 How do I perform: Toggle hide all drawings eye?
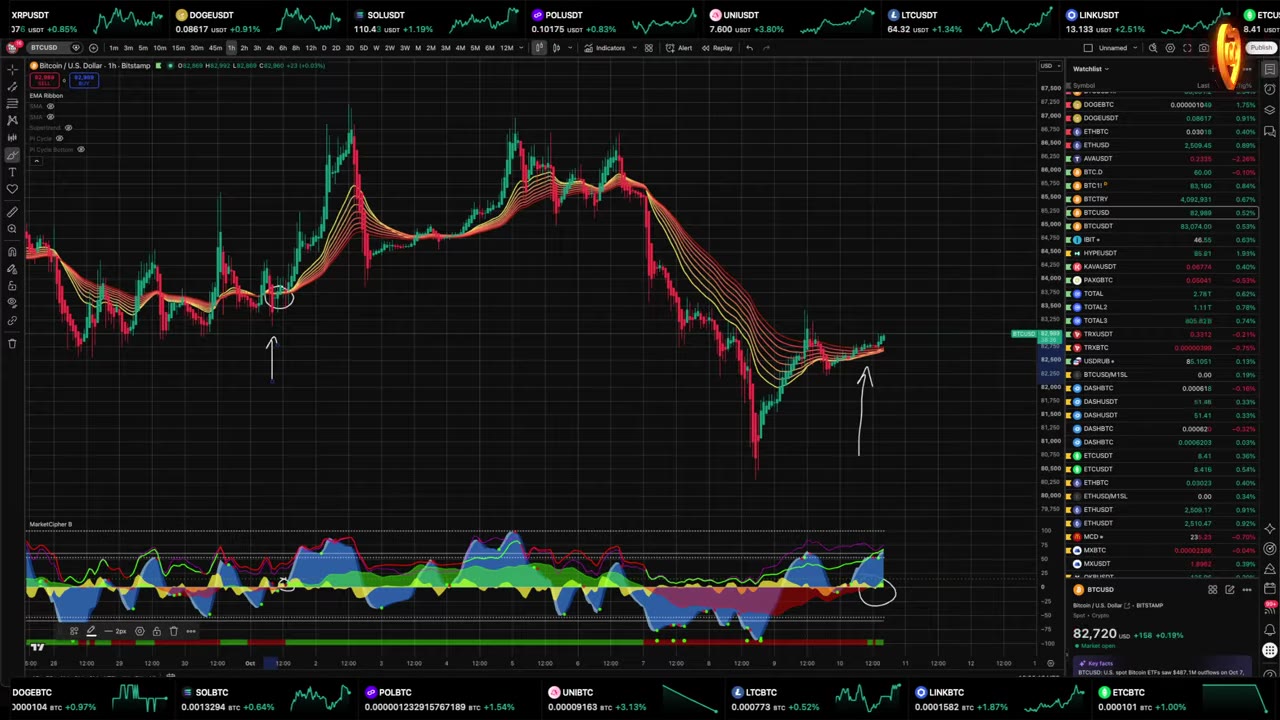12,302
